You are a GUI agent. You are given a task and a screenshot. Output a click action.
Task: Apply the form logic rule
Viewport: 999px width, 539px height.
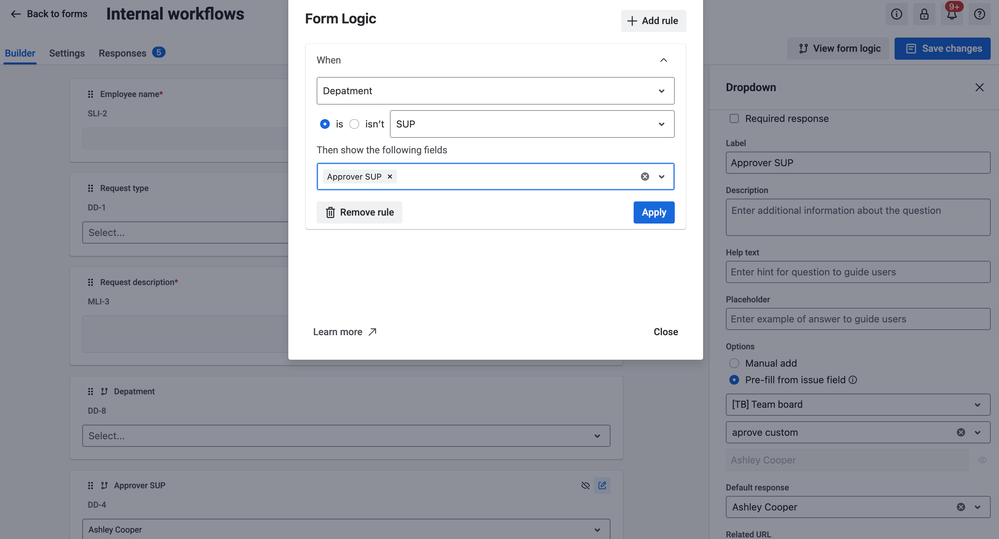(654, 212)
